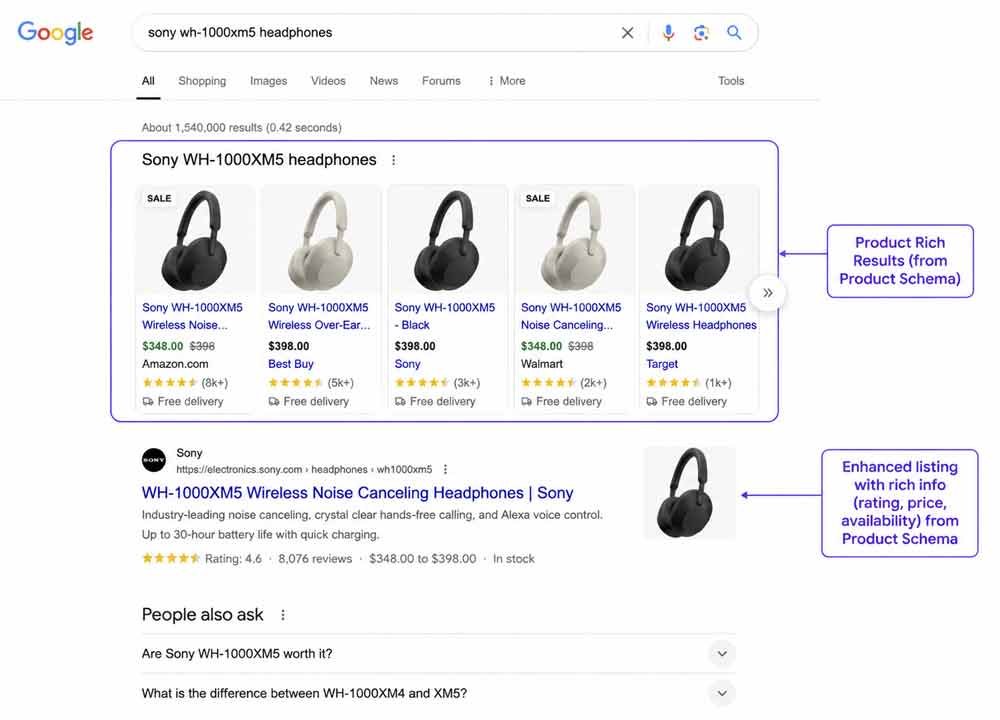The image size is (1000, 720).
Task: Click the Walmart (2k+) star rating
Action: (563, 383)
